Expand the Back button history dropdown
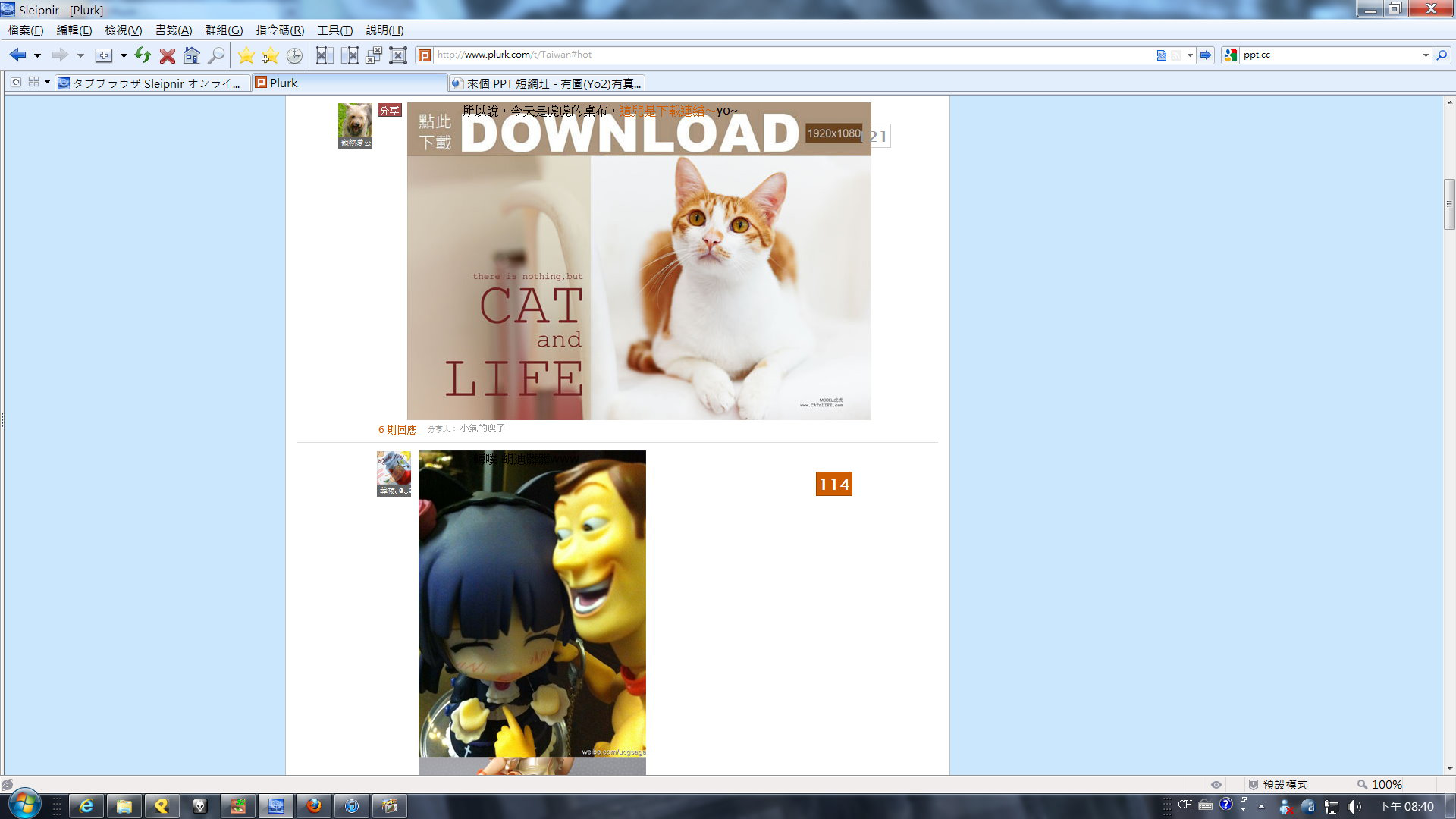 (37, 55)
